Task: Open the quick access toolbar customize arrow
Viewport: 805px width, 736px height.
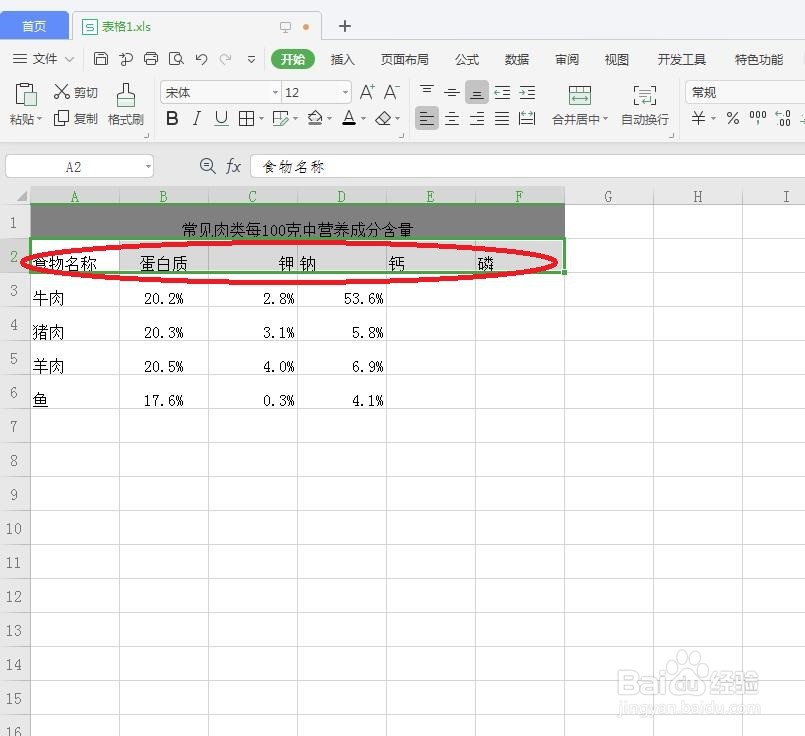Action: click(252, 60)
